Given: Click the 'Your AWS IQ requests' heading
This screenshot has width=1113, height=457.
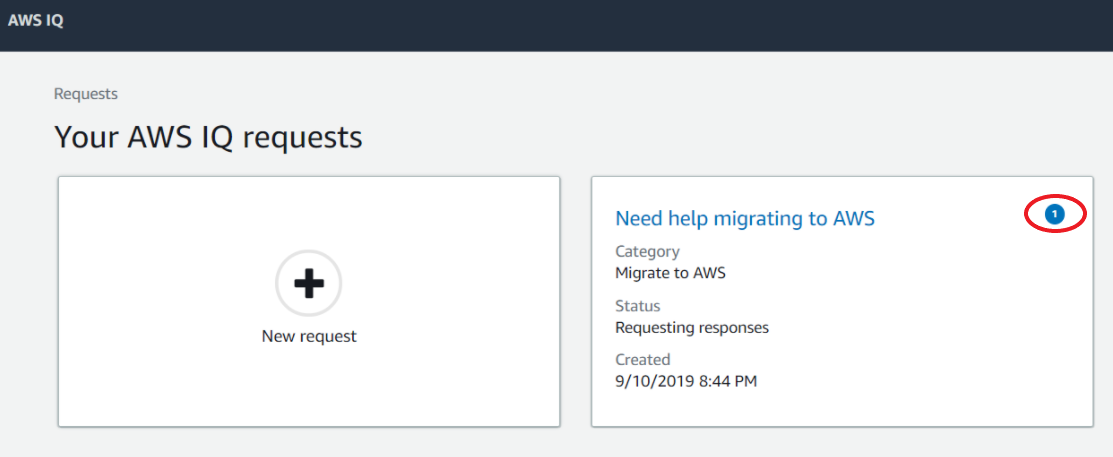Looking at the screenshot, I should point(208,137).
